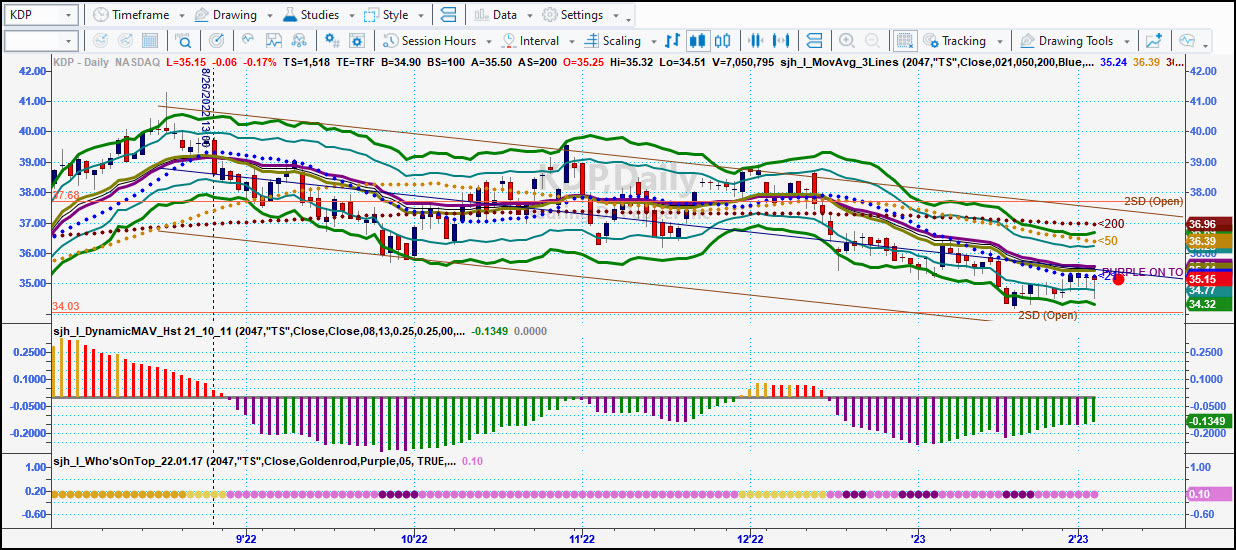This screenshot has width=1236, height=550.
Task: Toggle expanded bar spacing
Action: pyautogui.click(x=781, y=41)
